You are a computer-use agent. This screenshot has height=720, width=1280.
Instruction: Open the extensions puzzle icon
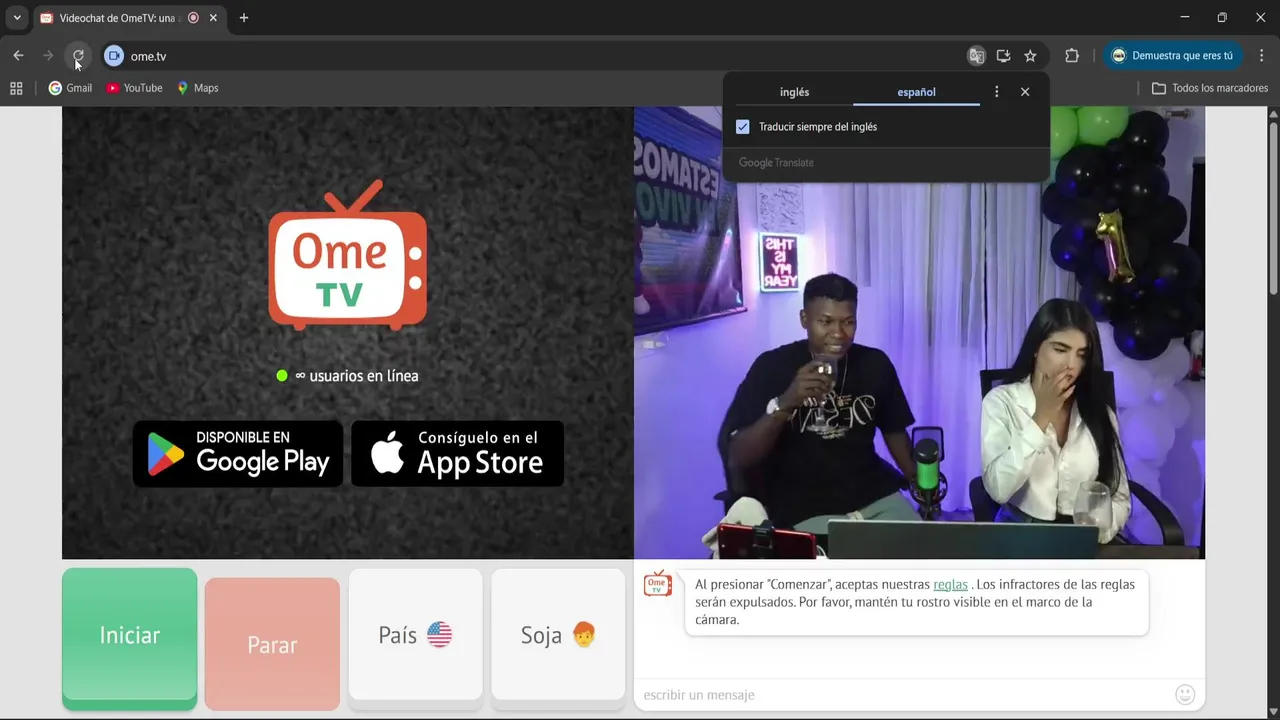click(1072, 56)
